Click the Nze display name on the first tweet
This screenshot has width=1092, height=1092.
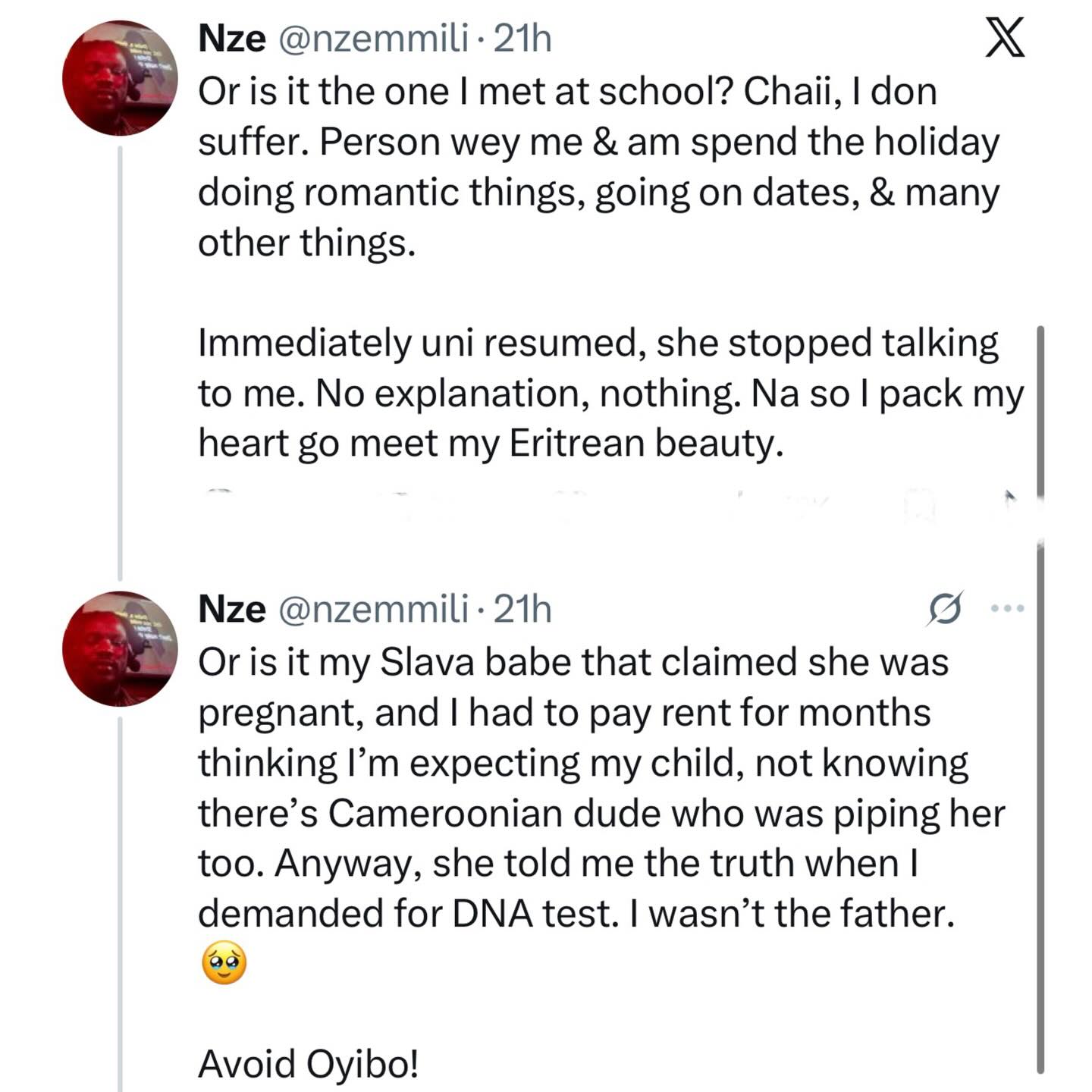click(x=231, y=38)
